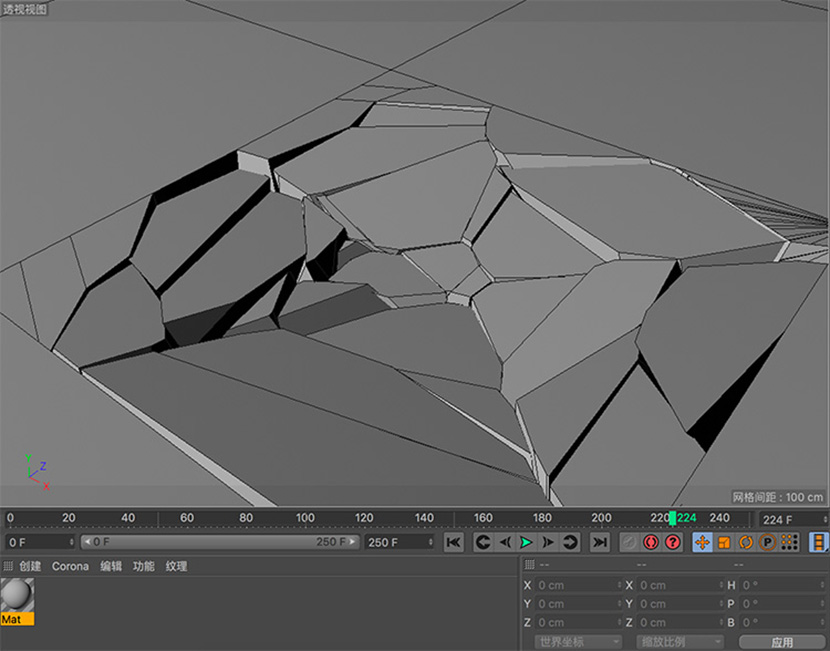Toggle point level animation dots icon
This screenshot has height=651, width=830.
[789, 542]
